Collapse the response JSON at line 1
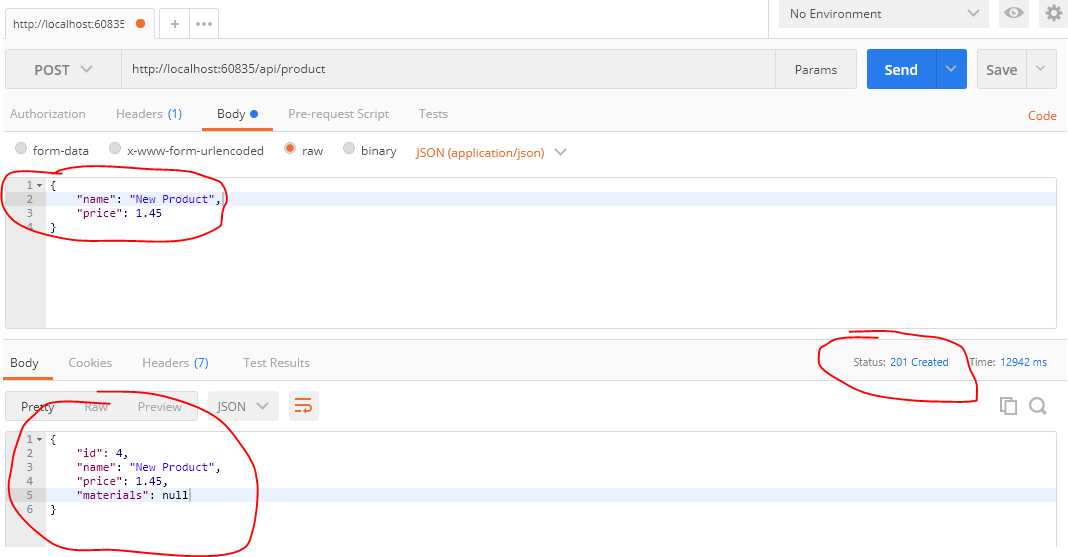The width and height of the screenshot is (1068, 557). coord(40,439)
